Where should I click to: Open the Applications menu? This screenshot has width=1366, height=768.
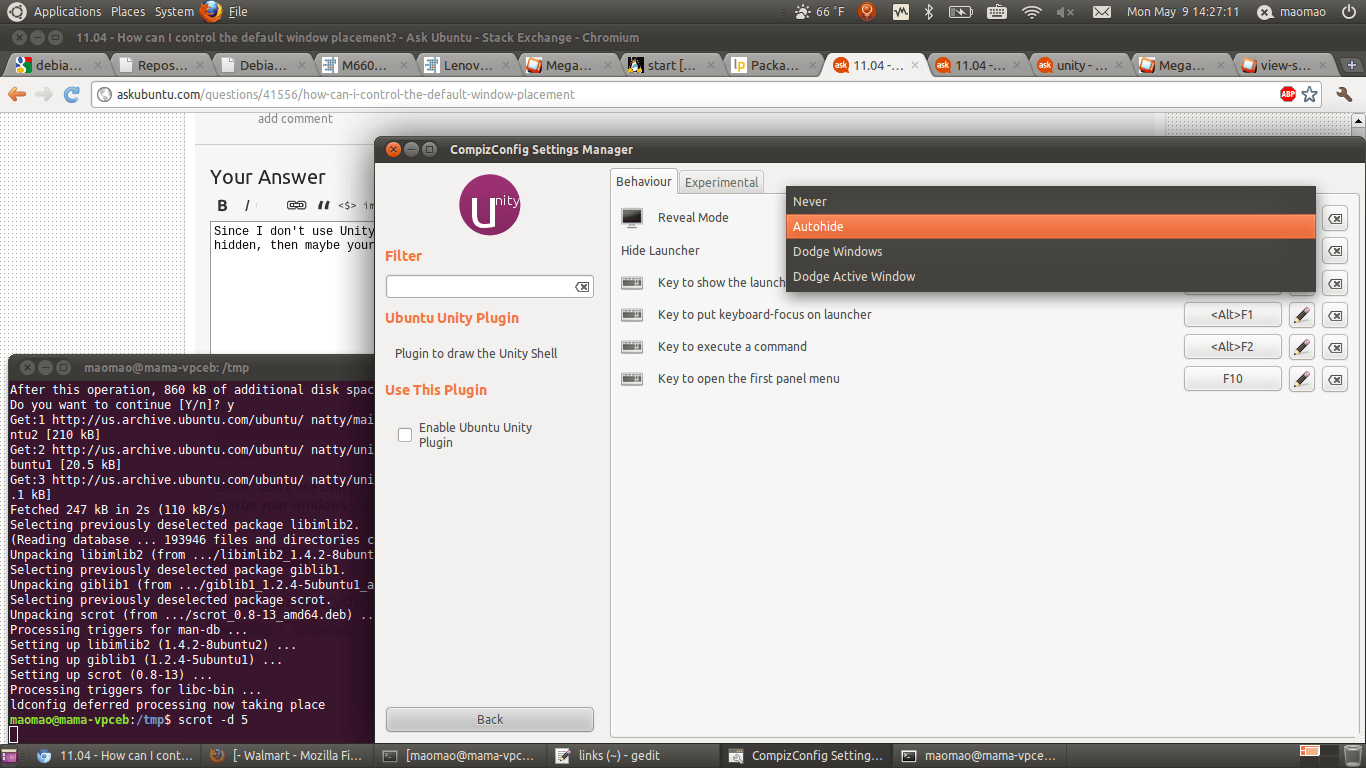pos(67,12)
